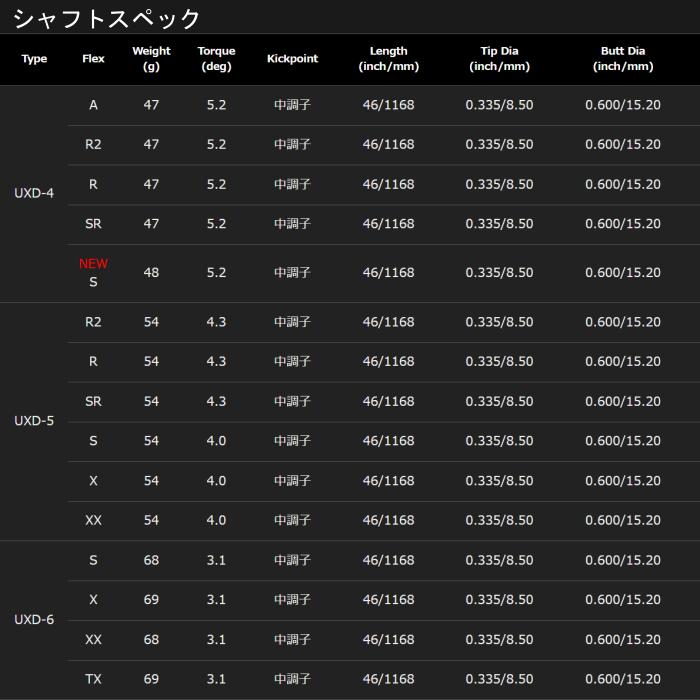Click the Kickpoint column header

point(292,58)
